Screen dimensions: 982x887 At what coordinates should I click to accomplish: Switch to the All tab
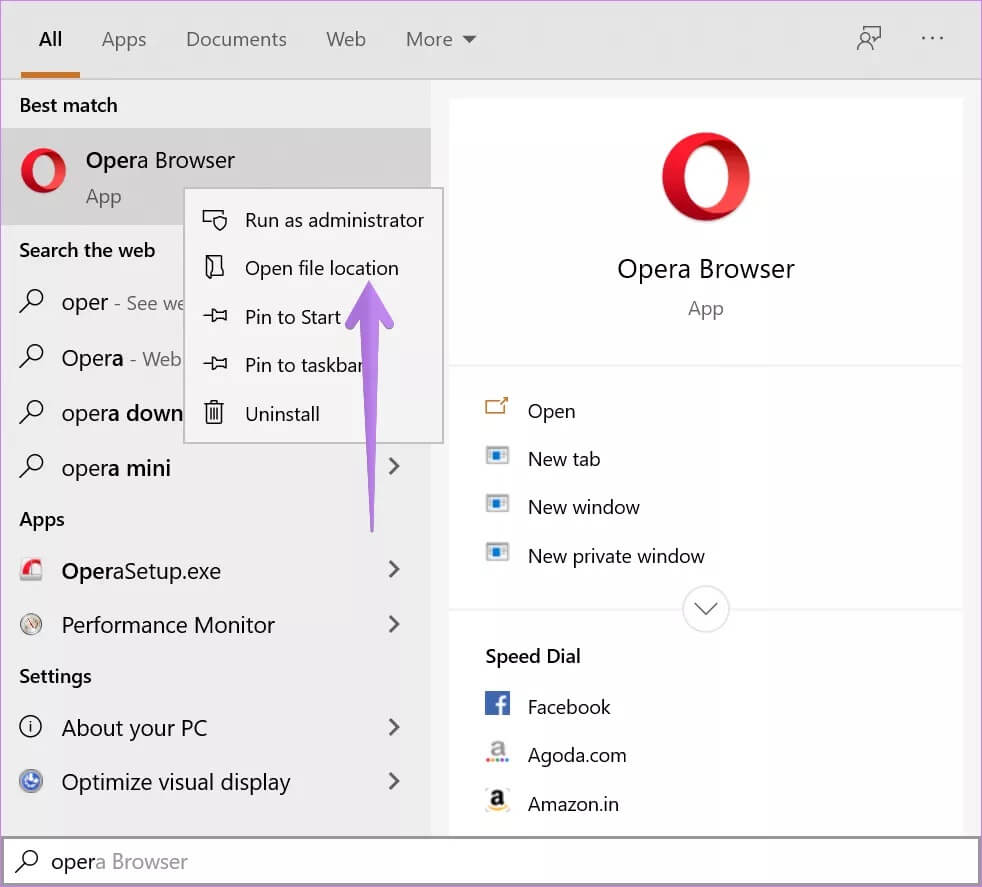(50, 39)
